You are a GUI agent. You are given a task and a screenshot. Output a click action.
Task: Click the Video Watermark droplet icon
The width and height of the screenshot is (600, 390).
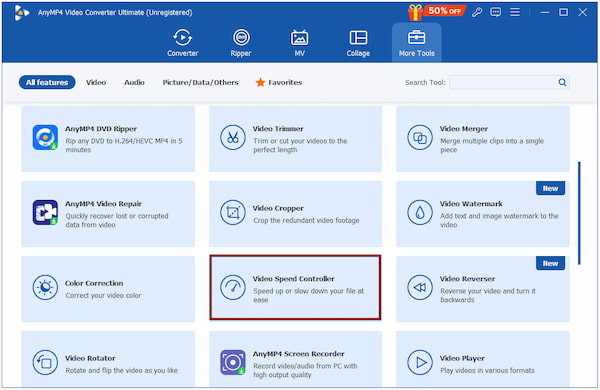point(420,212)
